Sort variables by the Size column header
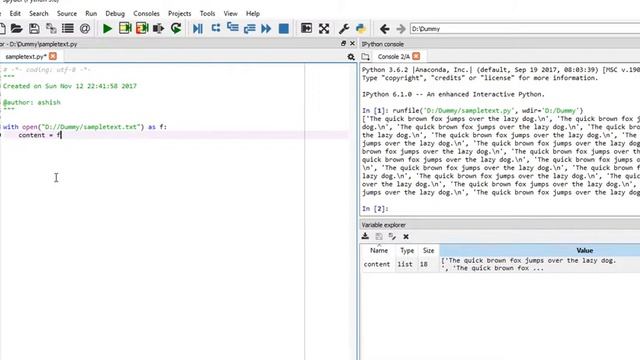Screen dimensions: 640x360 coord(429,250)
